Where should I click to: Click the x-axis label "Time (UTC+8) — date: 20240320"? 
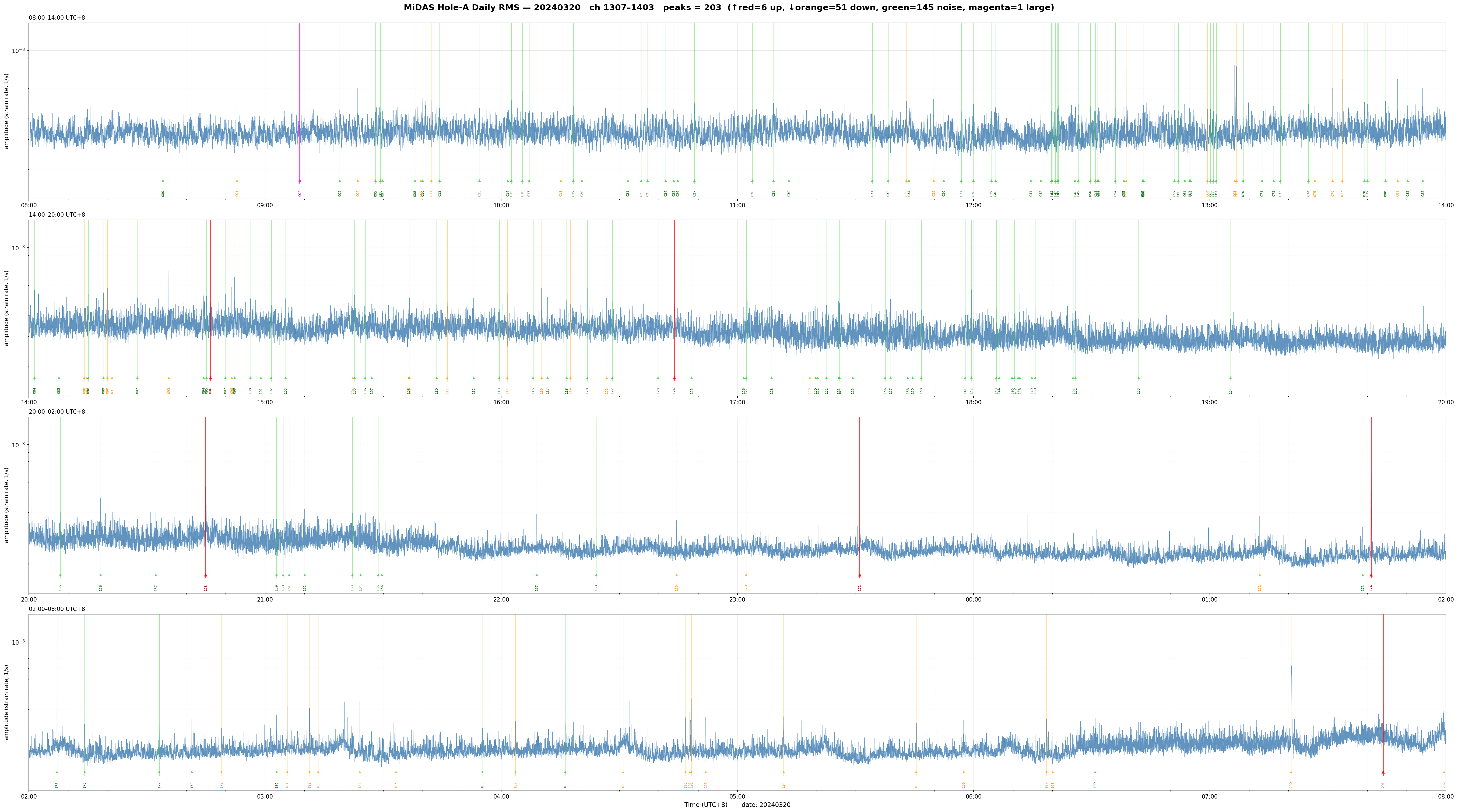737,805
